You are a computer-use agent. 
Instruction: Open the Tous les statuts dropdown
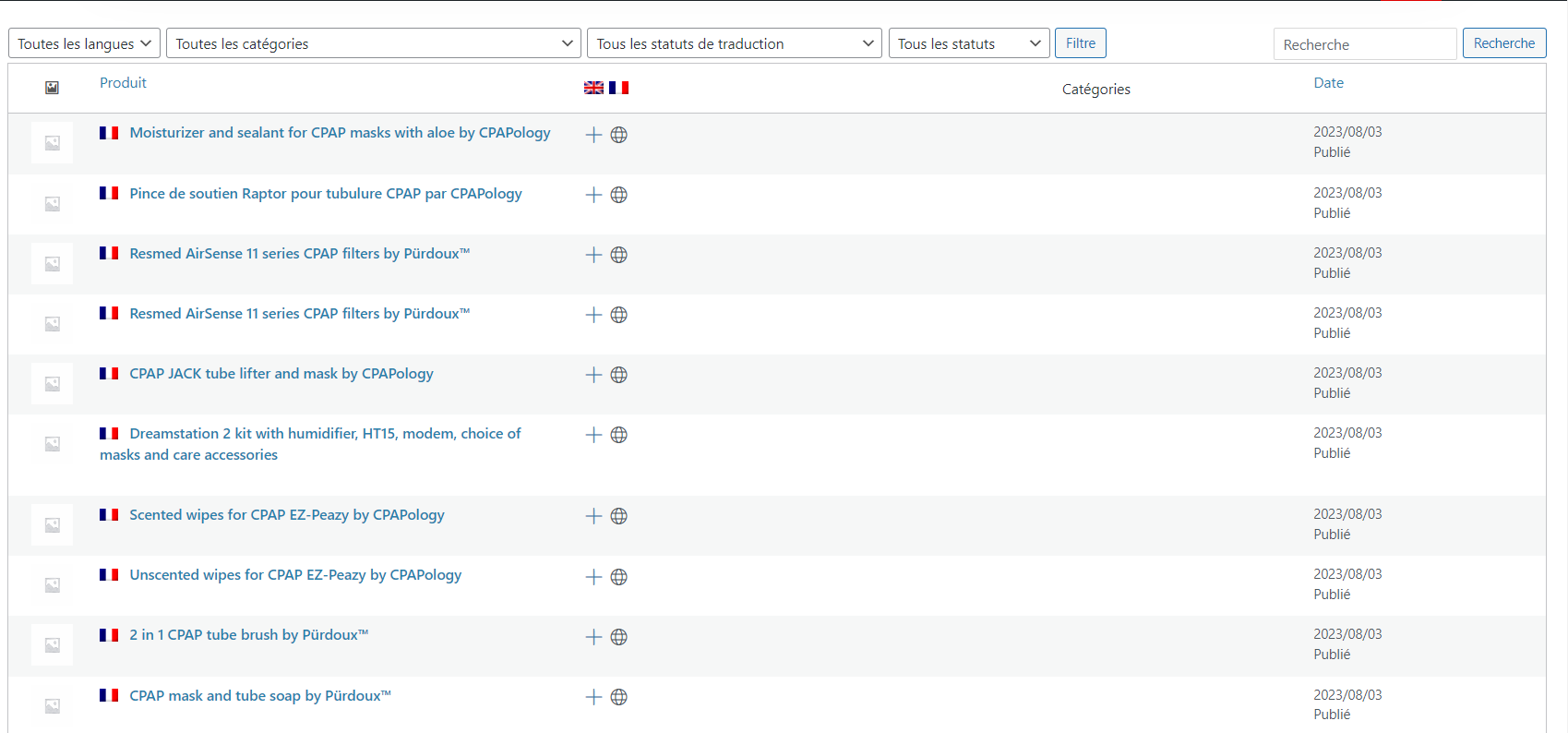tap(969, 43)
